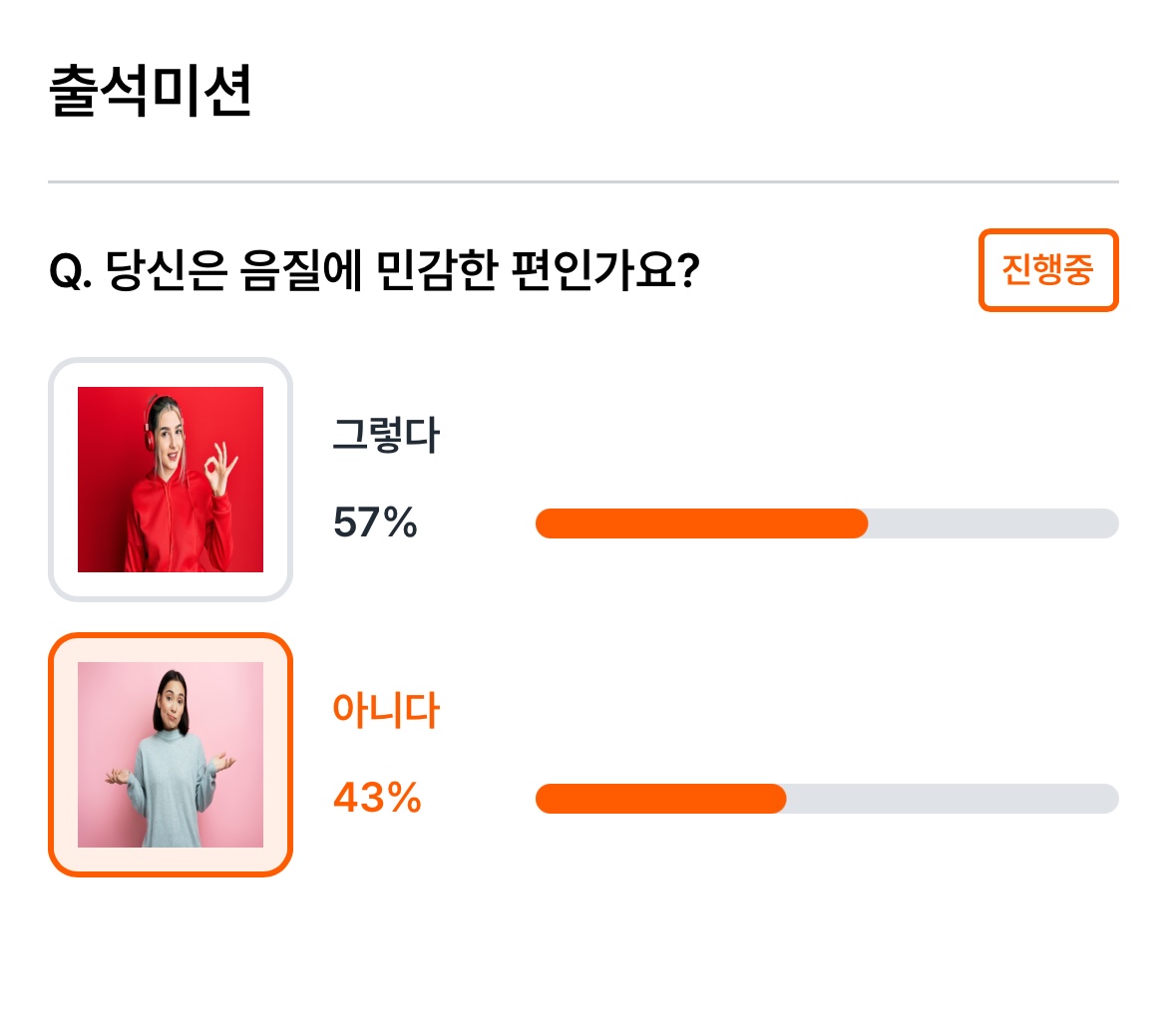Click the 아니다 answer label
The image size is (1167, 1036).
(x=386, y=709)
